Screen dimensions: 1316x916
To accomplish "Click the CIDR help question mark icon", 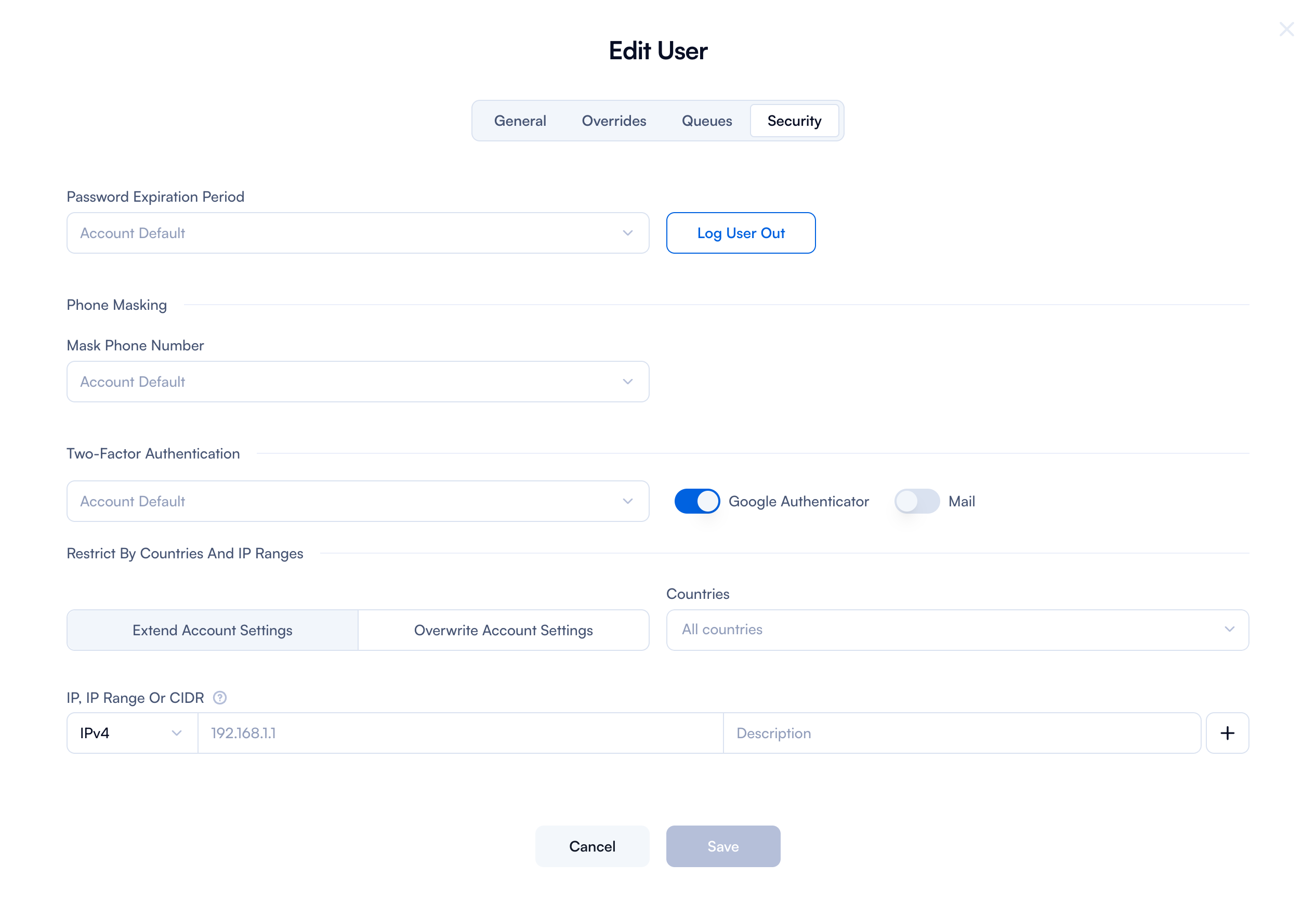I will click(219, 698).
